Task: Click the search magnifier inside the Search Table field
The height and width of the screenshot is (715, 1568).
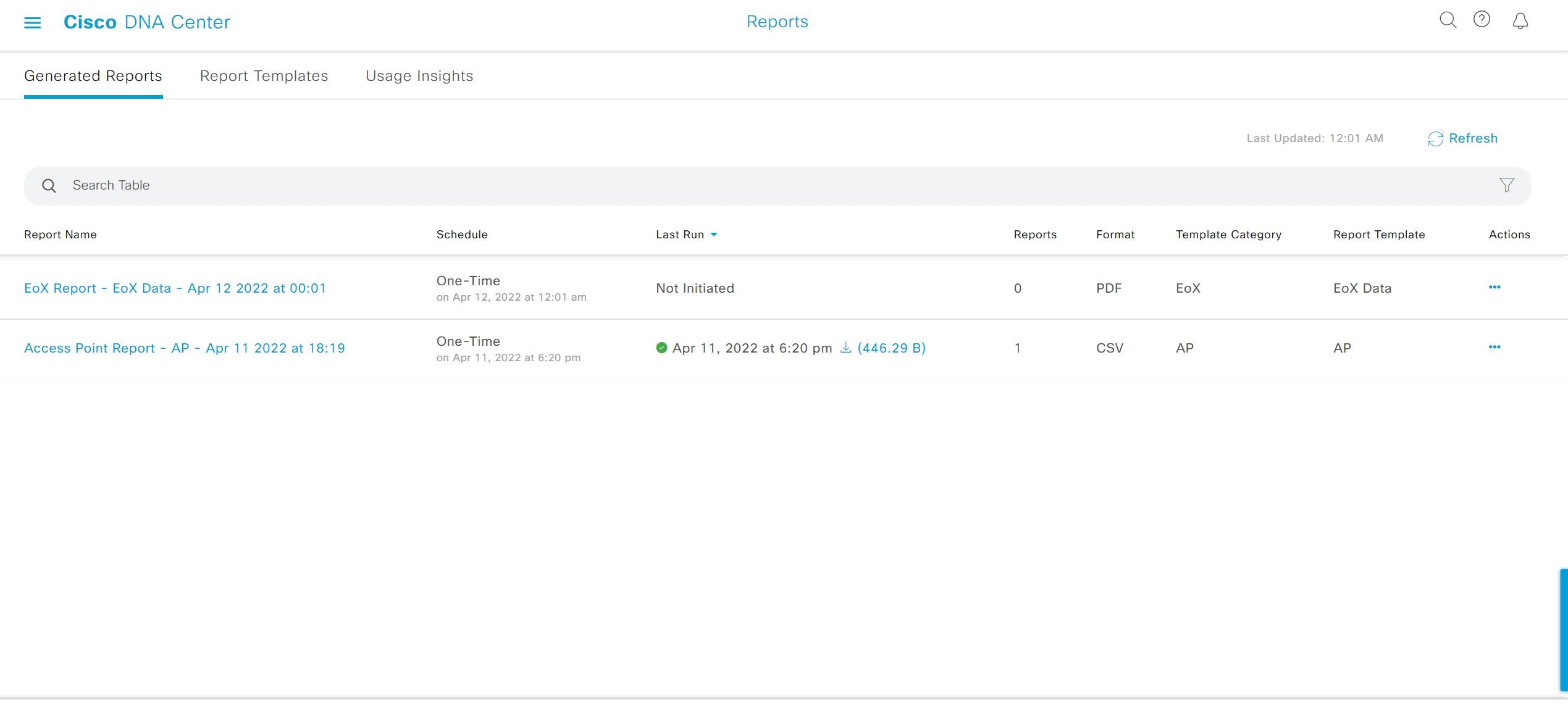Action: (x=49, y=185)
